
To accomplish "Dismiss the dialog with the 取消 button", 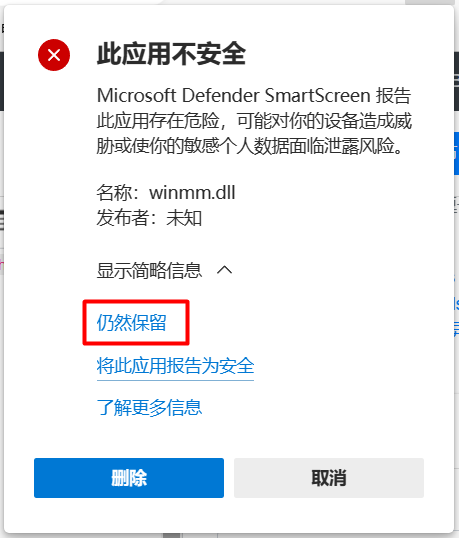I will pyautogui.click(x=329, y=478).
